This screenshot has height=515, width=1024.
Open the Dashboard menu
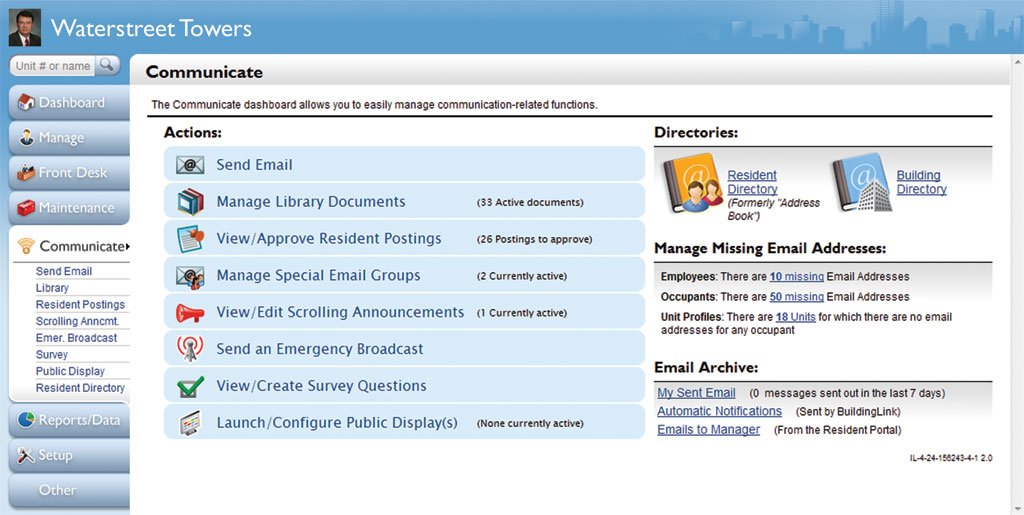point(69,102)
